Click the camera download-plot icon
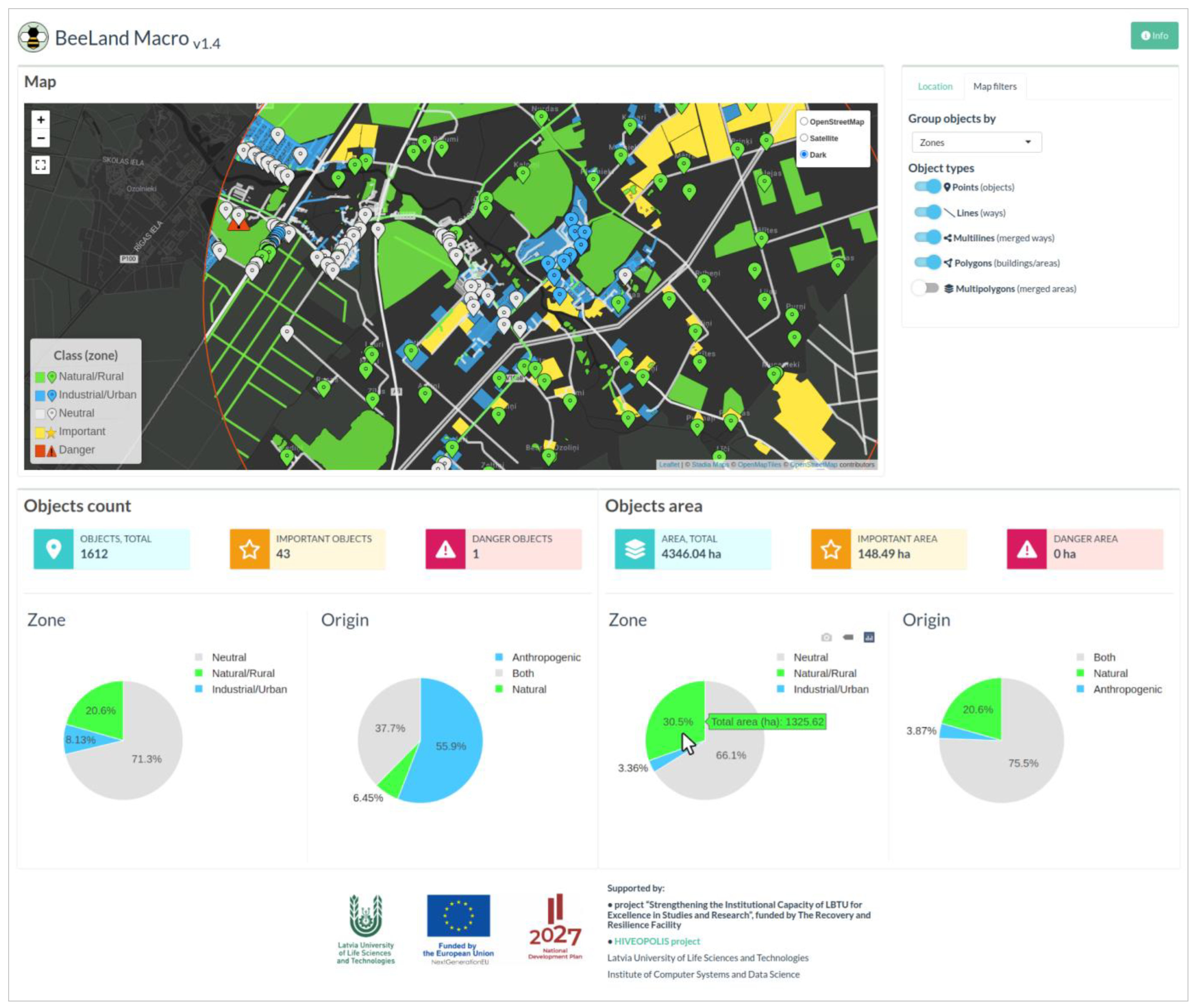This screenshot has height=1008, width=1195. coord(826,637)
